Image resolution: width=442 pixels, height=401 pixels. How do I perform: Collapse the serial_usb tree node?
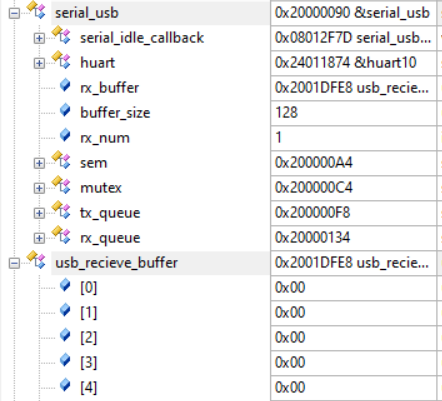click(14, 13)
